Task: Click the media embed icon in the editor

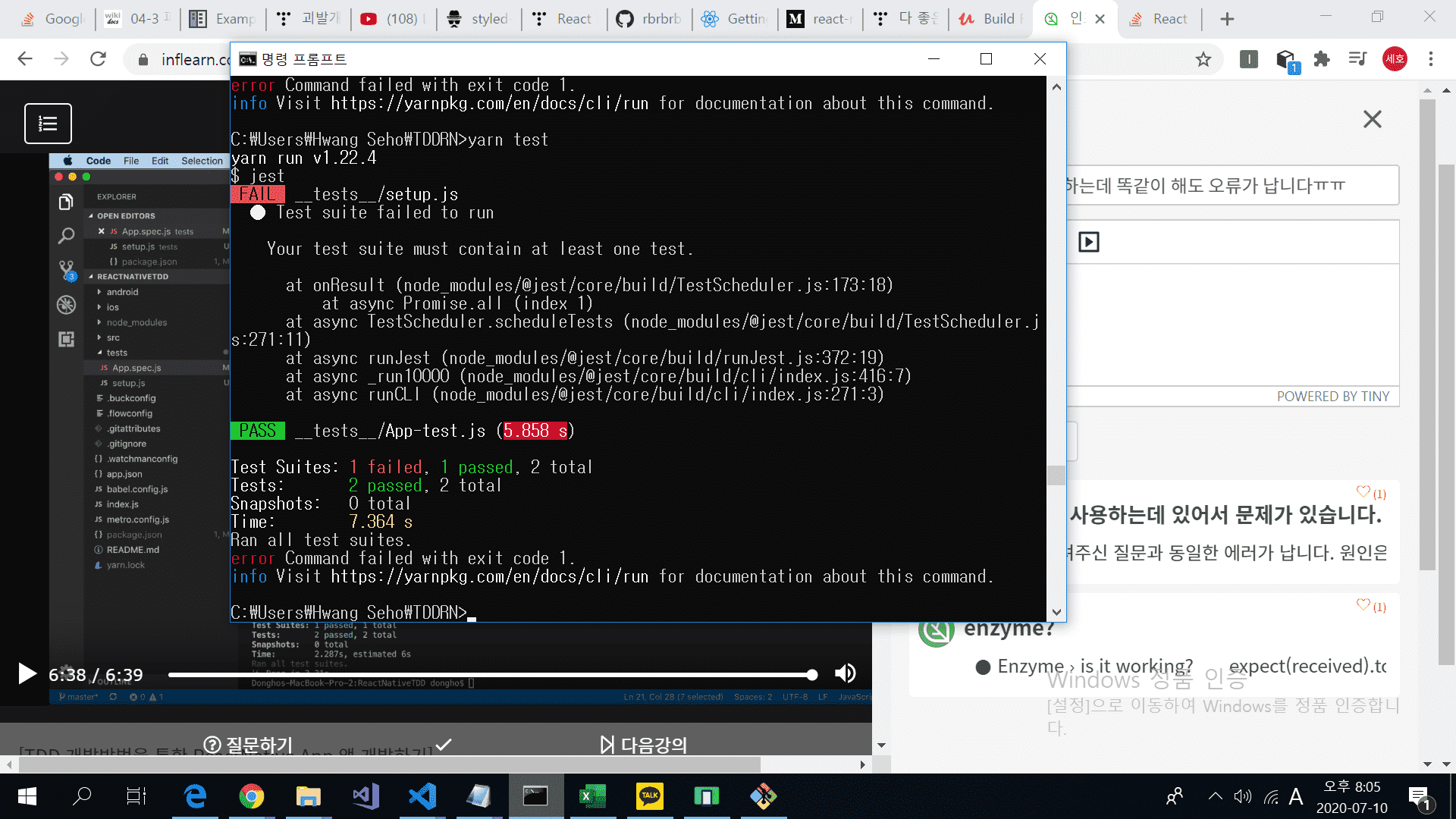Action: 1089,242
